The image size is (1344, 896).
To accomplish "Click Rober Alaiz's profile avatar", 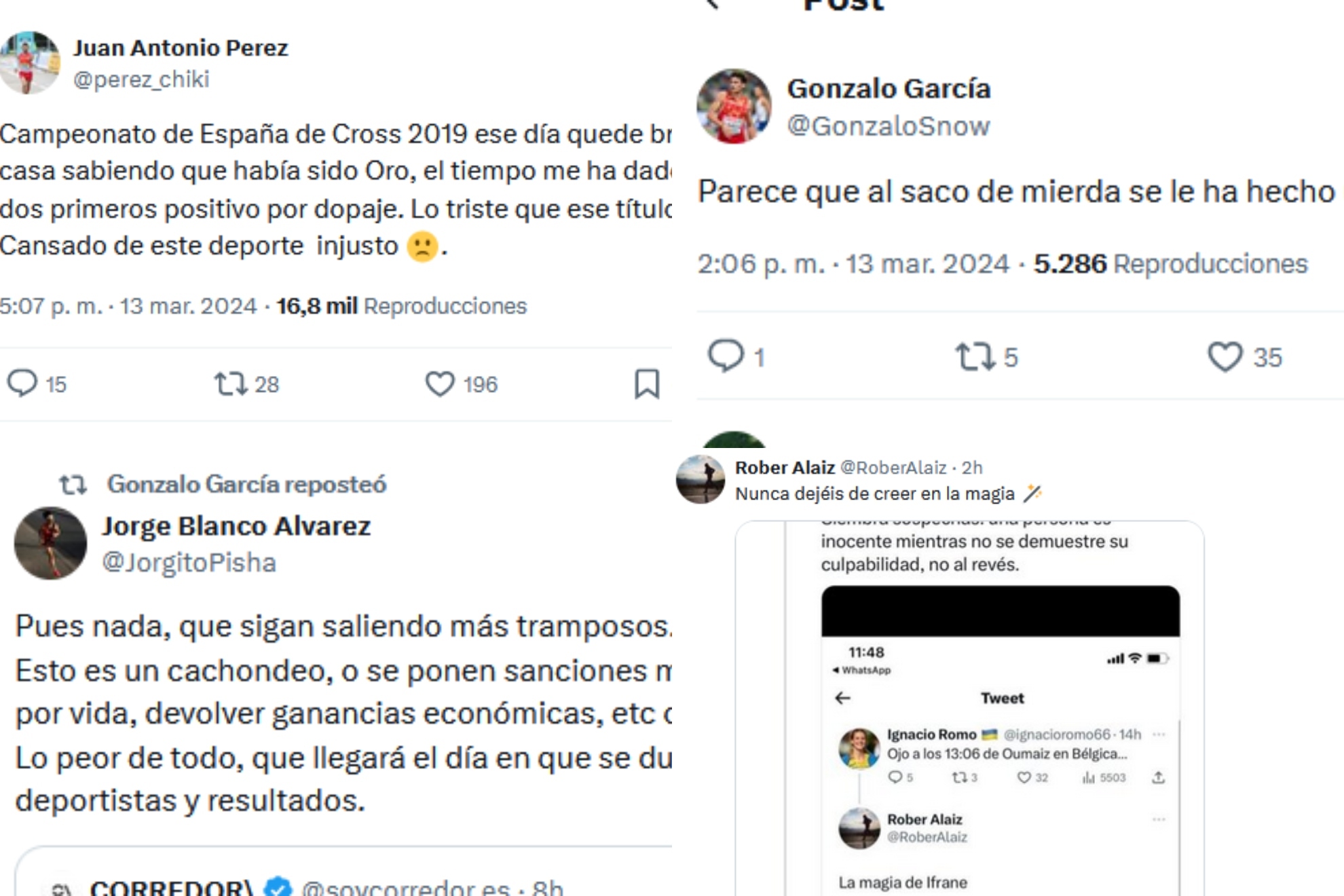I will (x=701, y=479).
